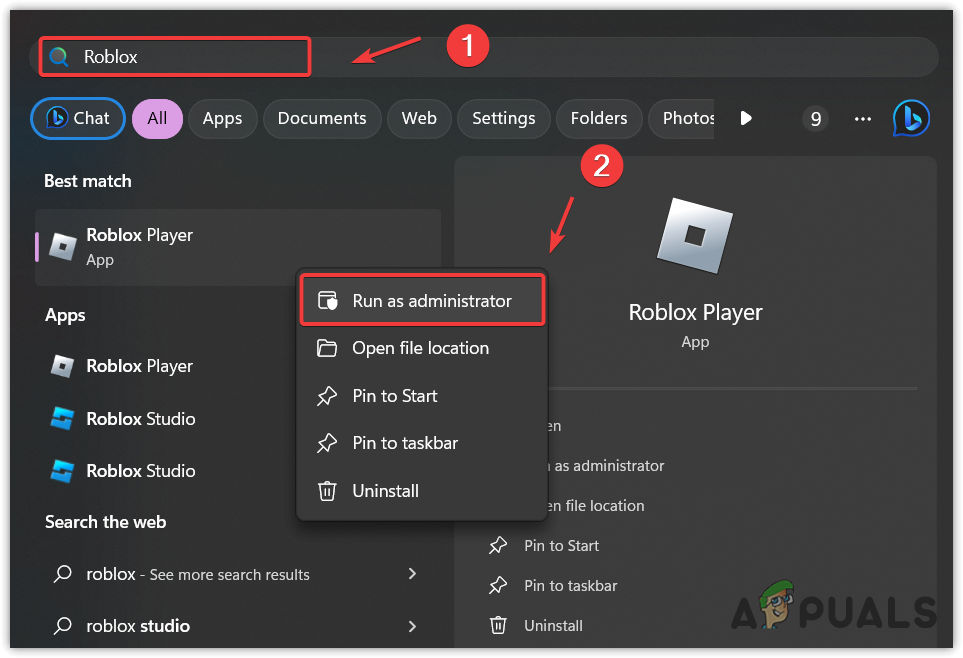The image size is (963, 658).
Task: Click pin icon for preview pane Pin to Start
Action: pos(498,546)
